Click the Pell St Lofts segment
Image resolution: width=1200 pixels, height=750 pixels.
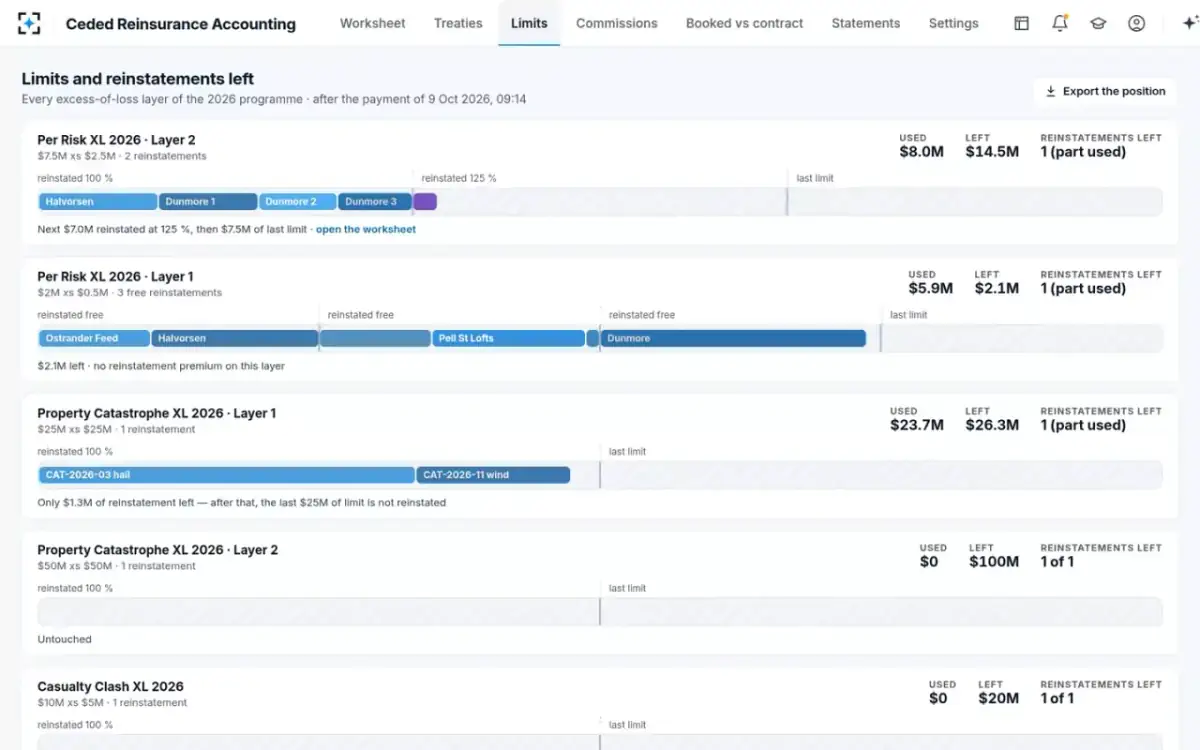(x=508, y=338)
